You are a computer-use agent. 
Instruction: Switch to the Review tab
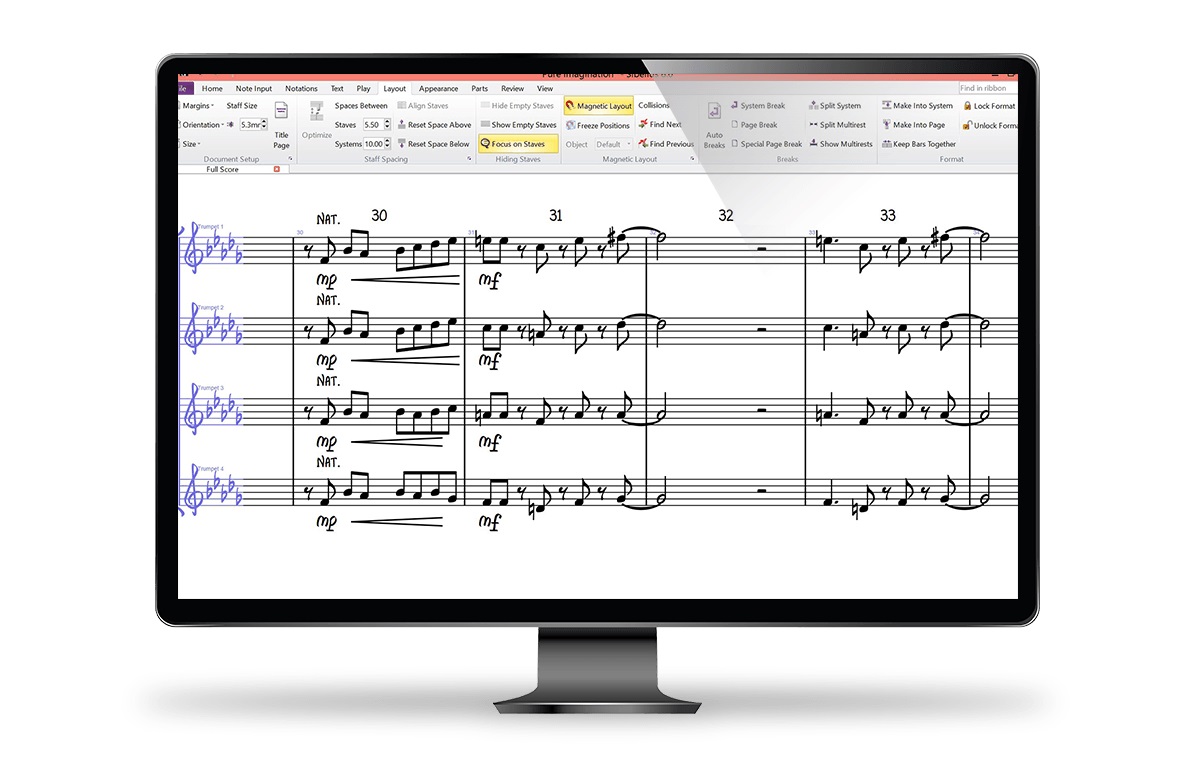point(513,88)
